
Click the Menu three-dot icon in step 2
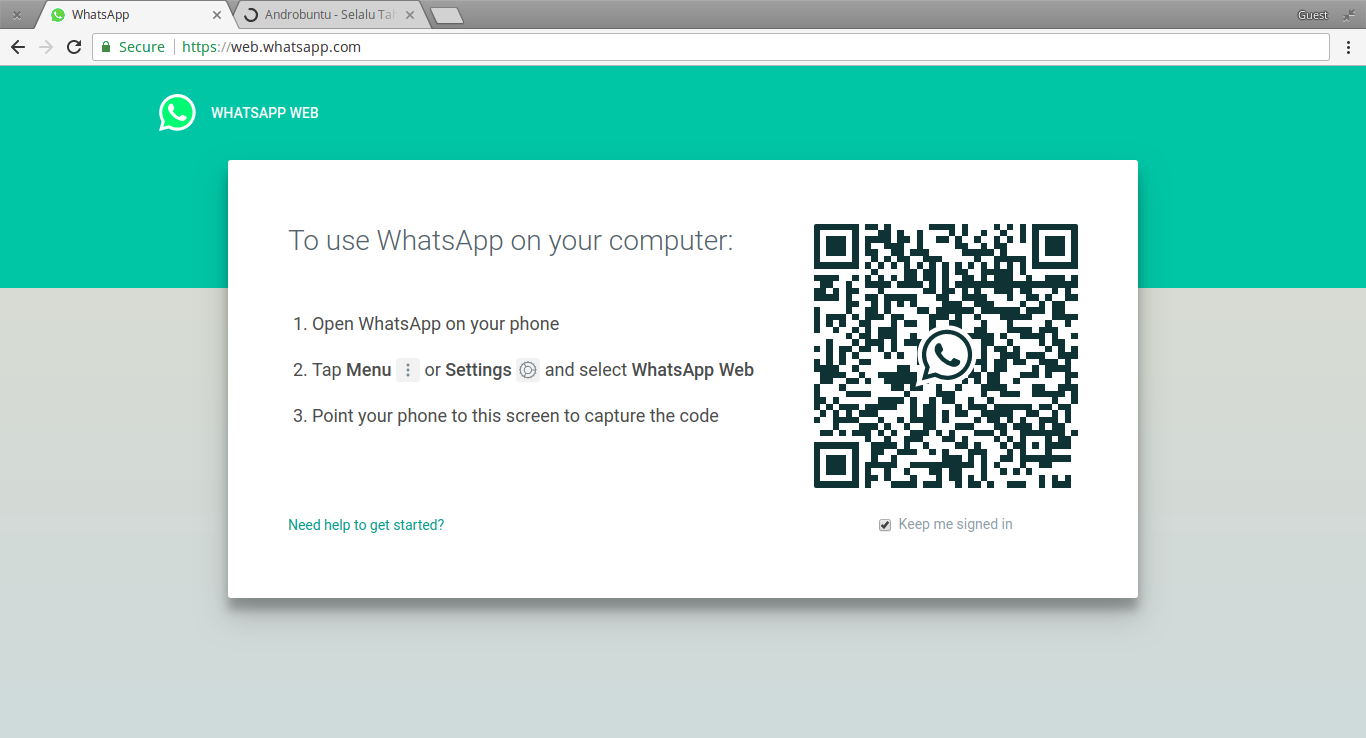(407, 370)
